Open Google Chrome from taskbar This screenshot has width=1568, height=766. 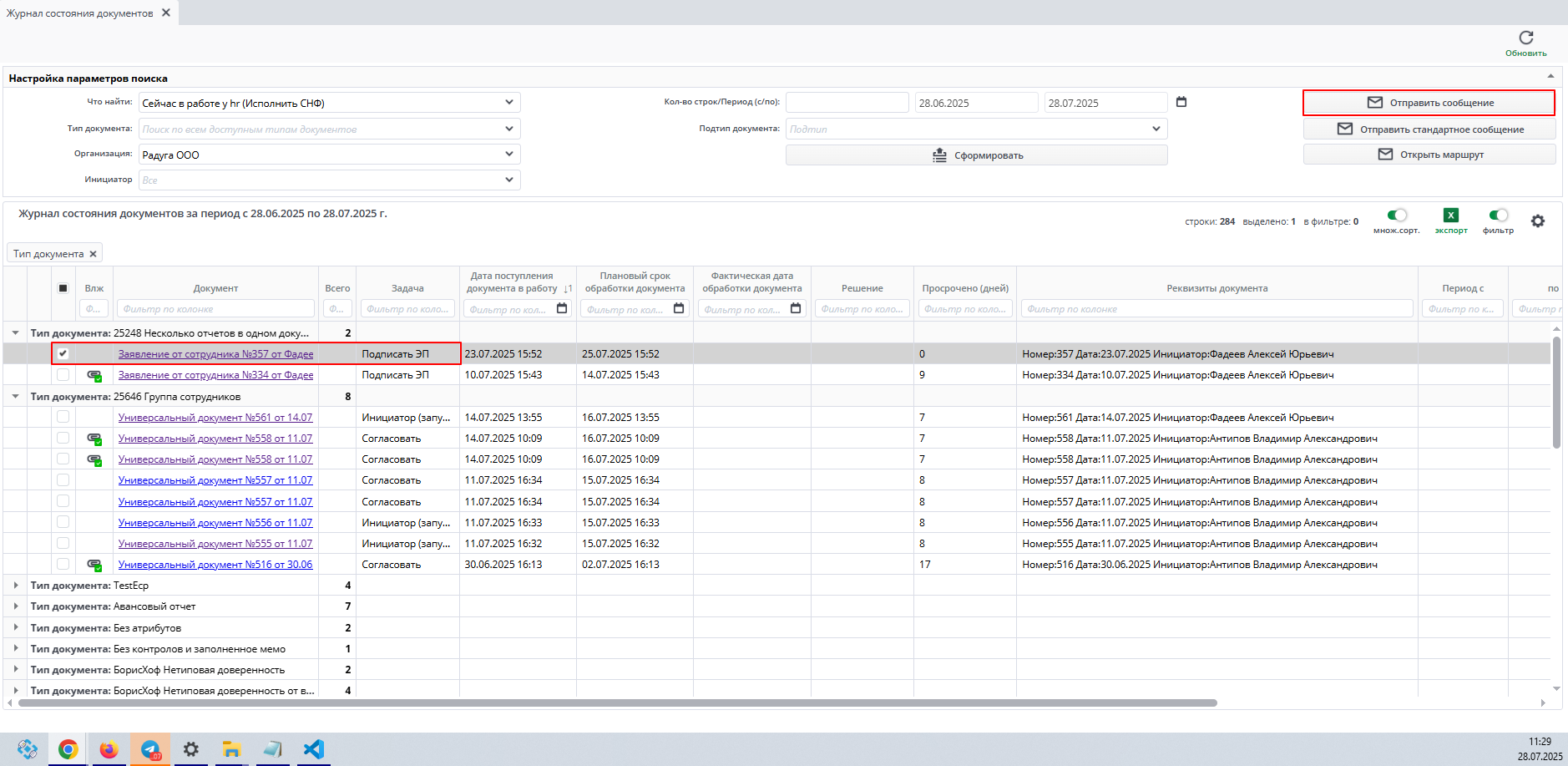click(68, 749)
